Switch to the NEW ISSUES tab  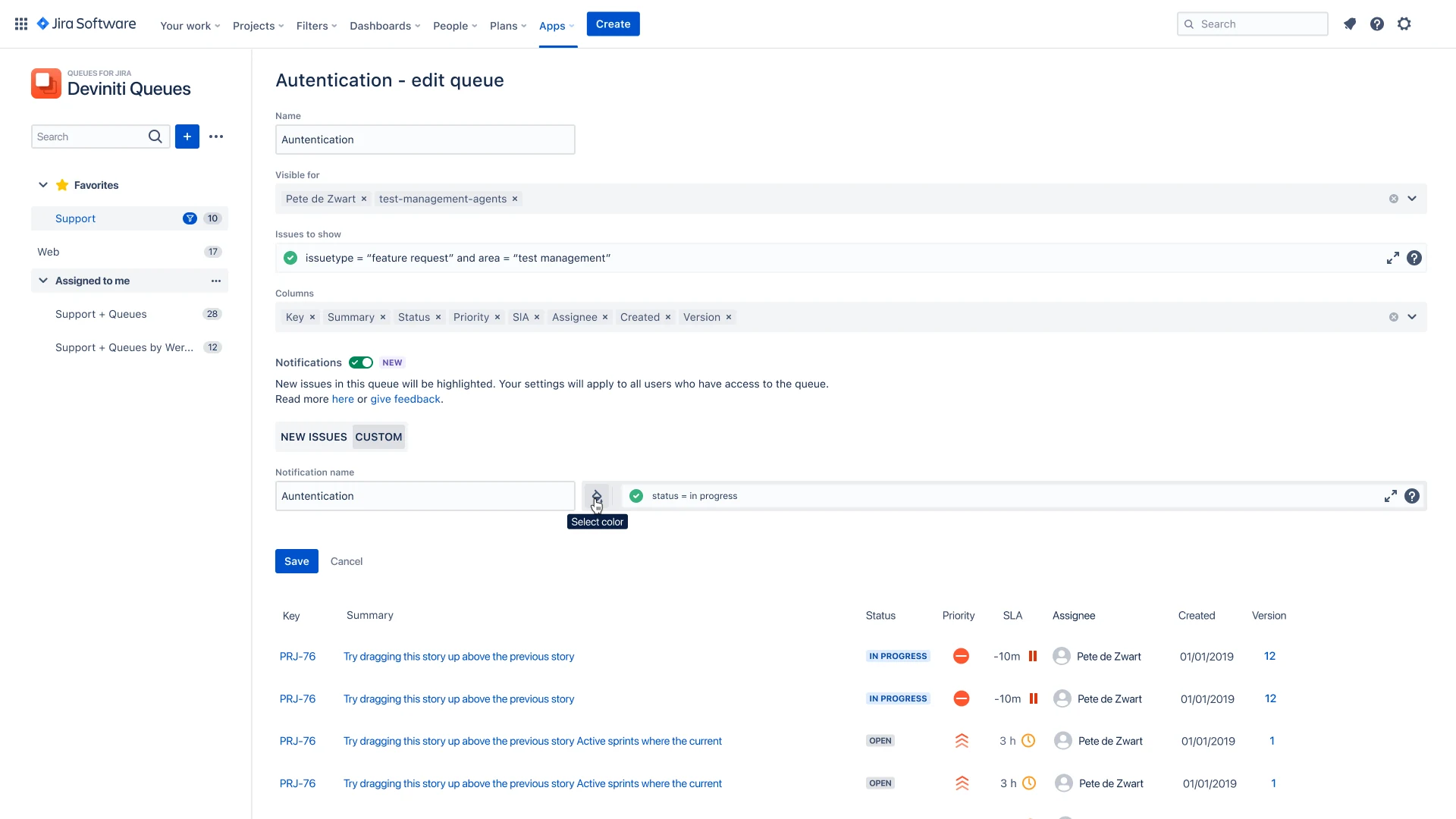coord(314,437)
